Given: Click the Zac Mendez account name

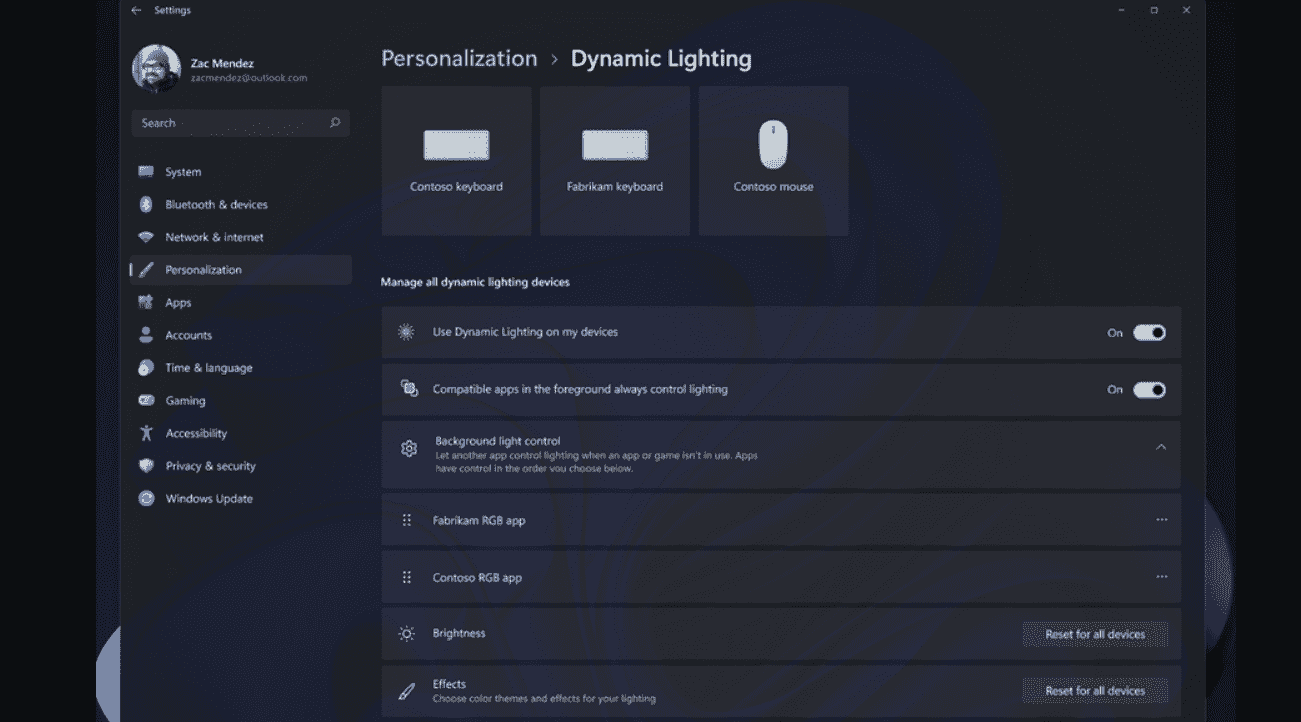Looking at the screenshot, I should (x=222, y=63).
